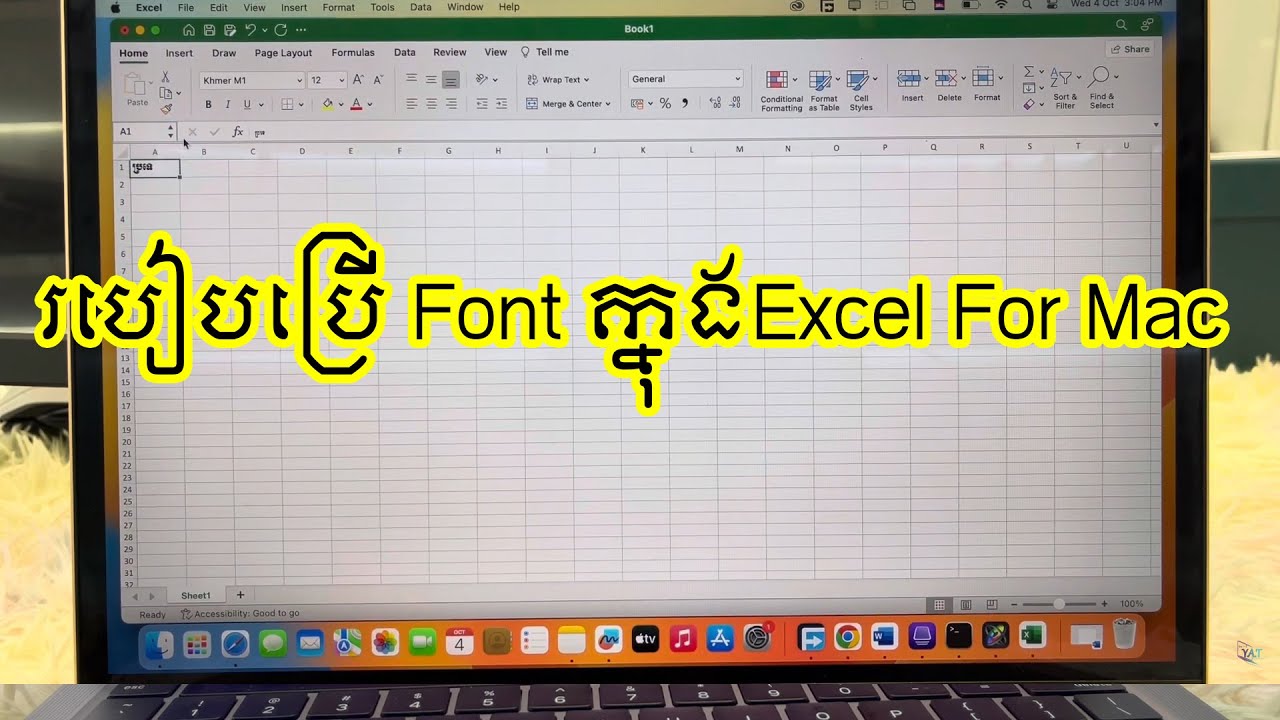Open Microsoft Word from the Dock

885,637
